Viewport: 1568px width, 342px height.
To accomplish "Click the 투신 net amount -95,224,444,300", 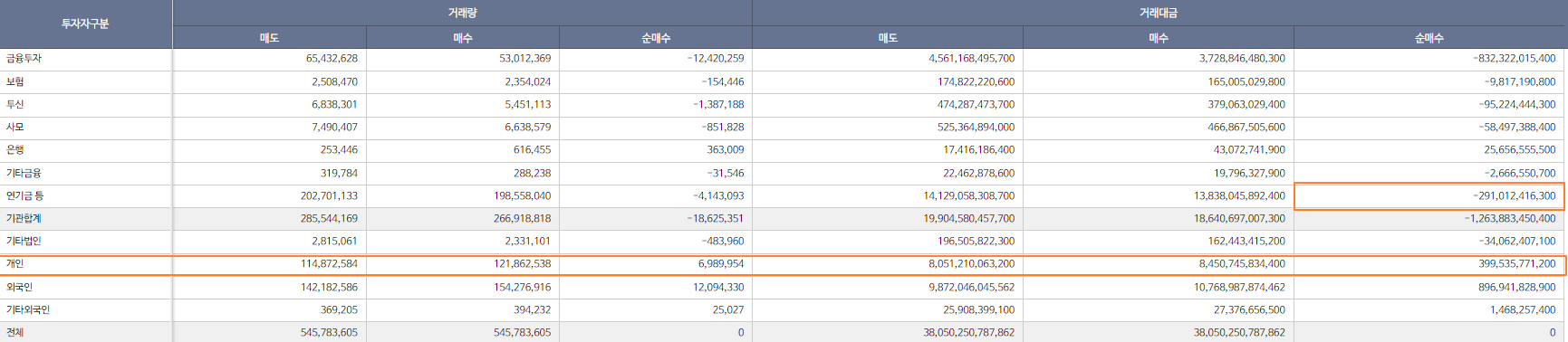I will click(1517, 105).
